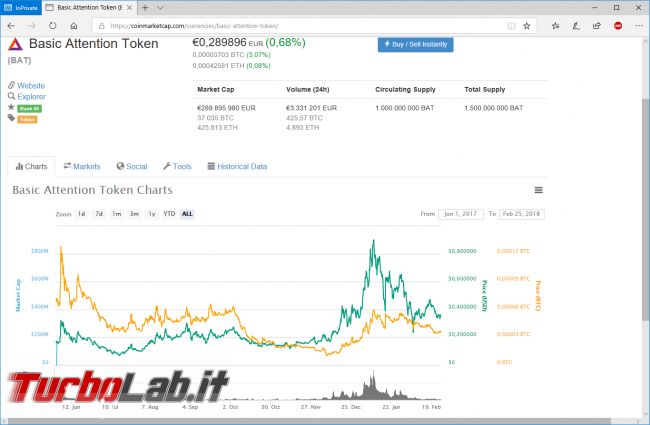Click the Price (USD) axis label
This screenshot has width=650, height=425.
click(x=484, y=296)
